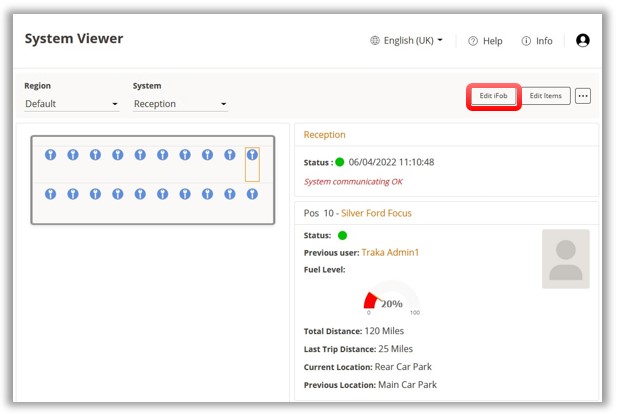This screenshot has width=617, height=414.
Task: Select the highlighted key fob in position 10
Action: [252, 155]
